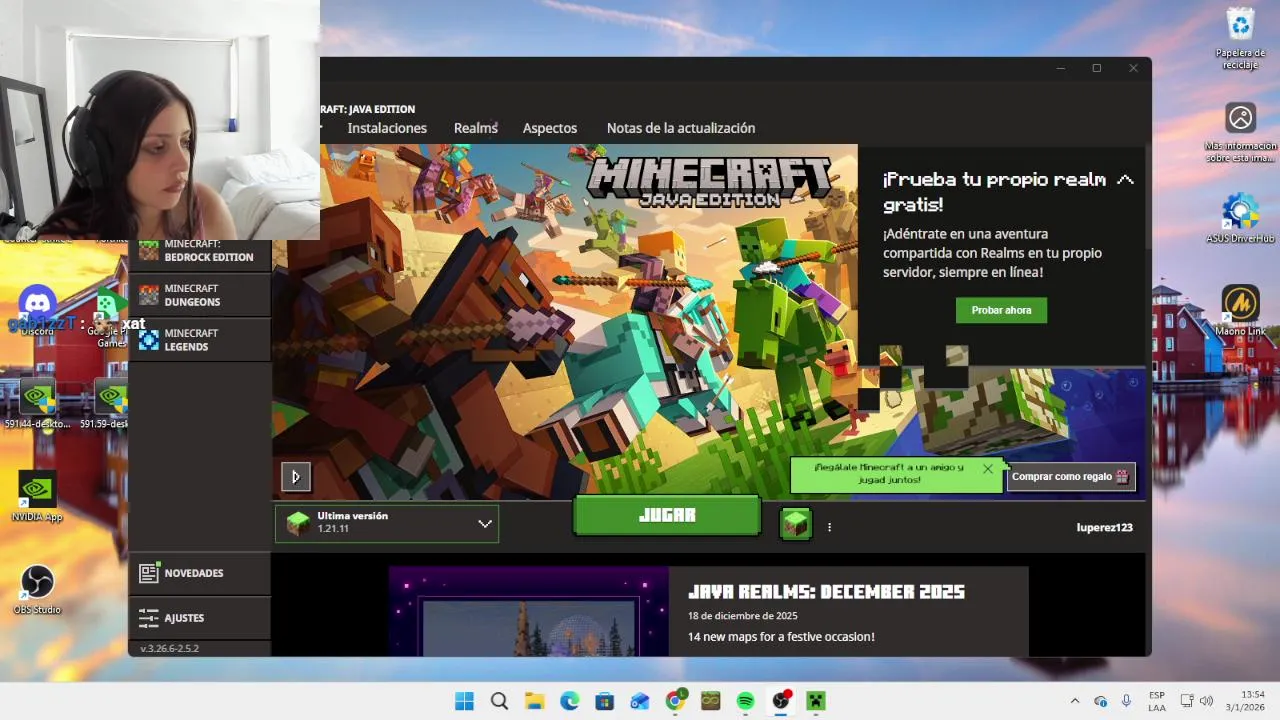
Task: Expand the Última versión 1.21.11 dropdown
Action: pyautogui.click(x=387, y=523)
